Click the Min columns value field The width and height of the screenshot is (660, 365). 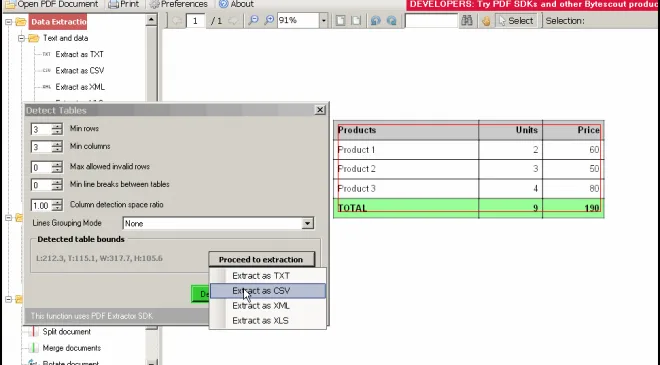[x=41, y=147]
